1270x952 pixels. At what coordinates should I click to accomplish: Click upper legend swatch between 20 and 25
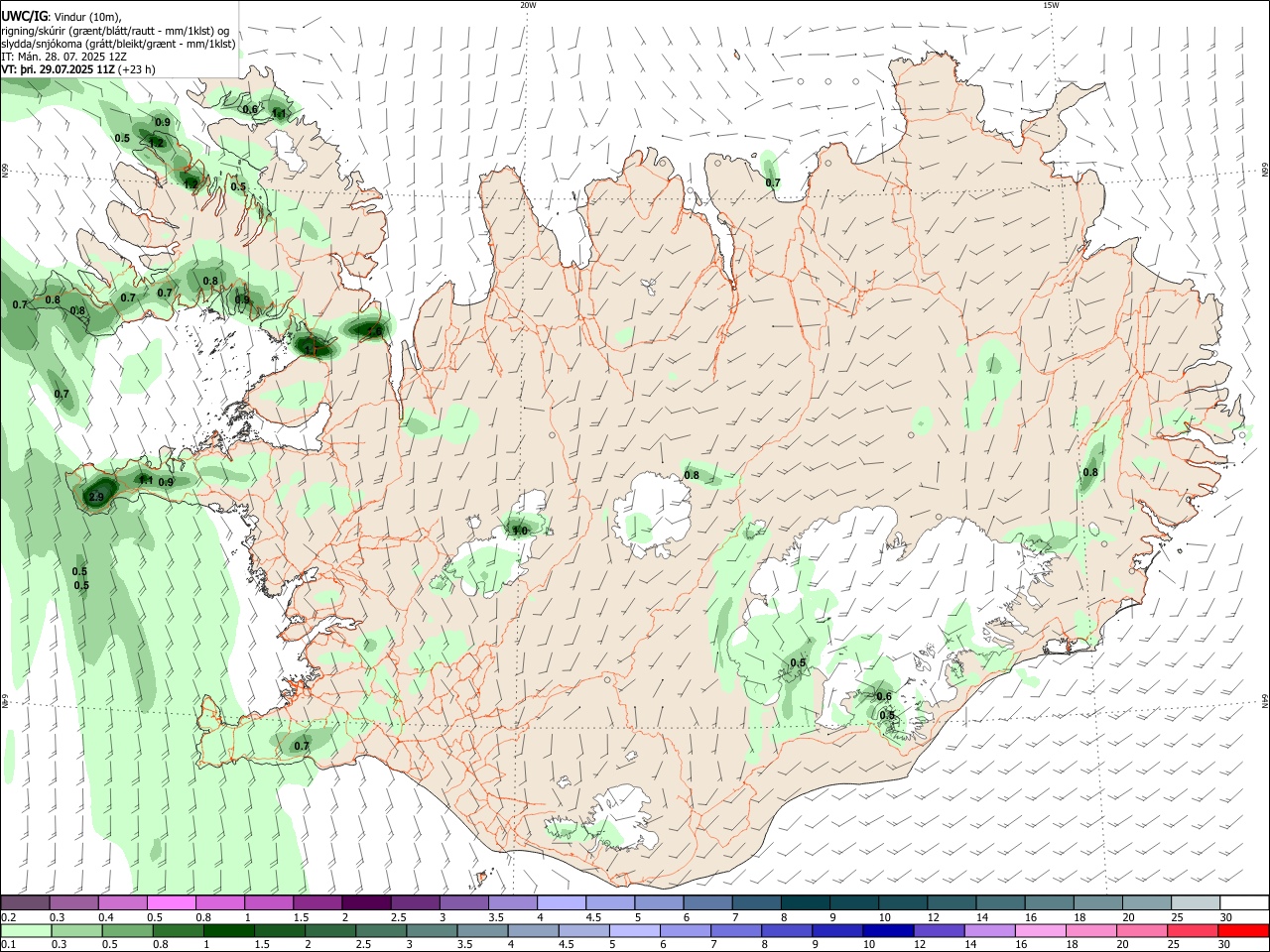(x=1146, y=902)
